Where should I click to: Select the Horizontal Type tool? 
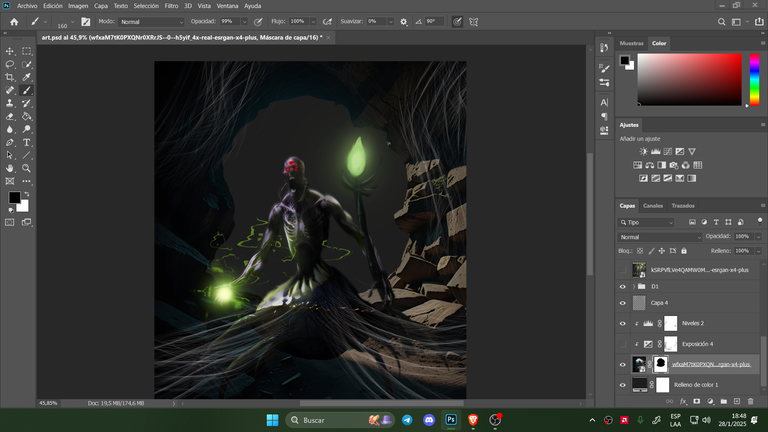pyautogui.click(x=26, y=143)
